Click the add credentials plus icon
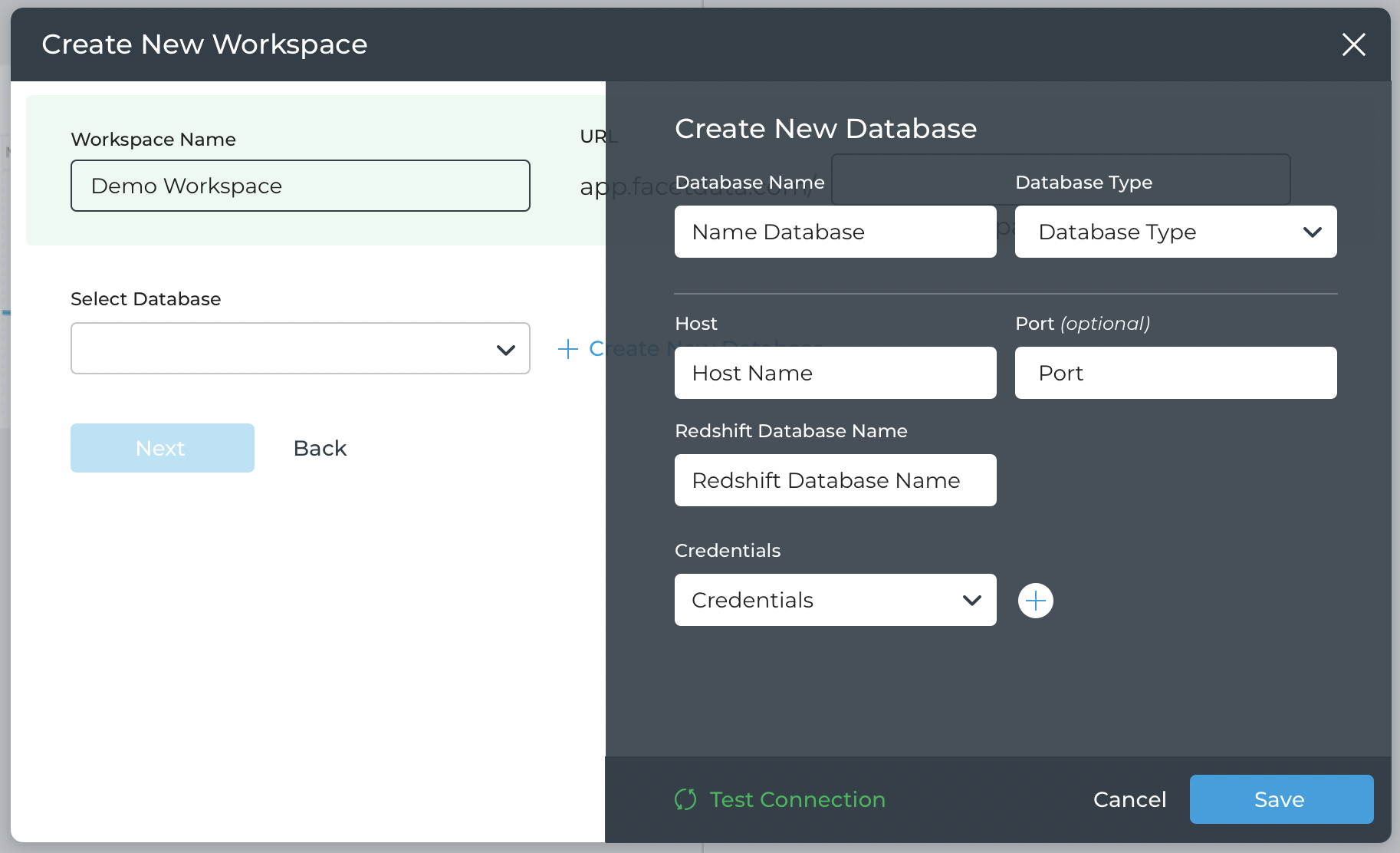1400x853 pixels. 1035,601
